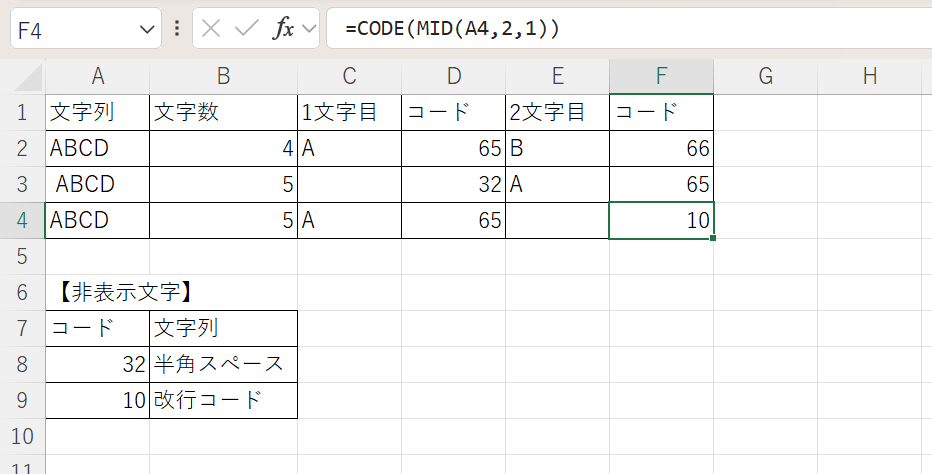The image size is (932, 474).
Task: Click cell C4 containing A
Action: coord(350,221)
